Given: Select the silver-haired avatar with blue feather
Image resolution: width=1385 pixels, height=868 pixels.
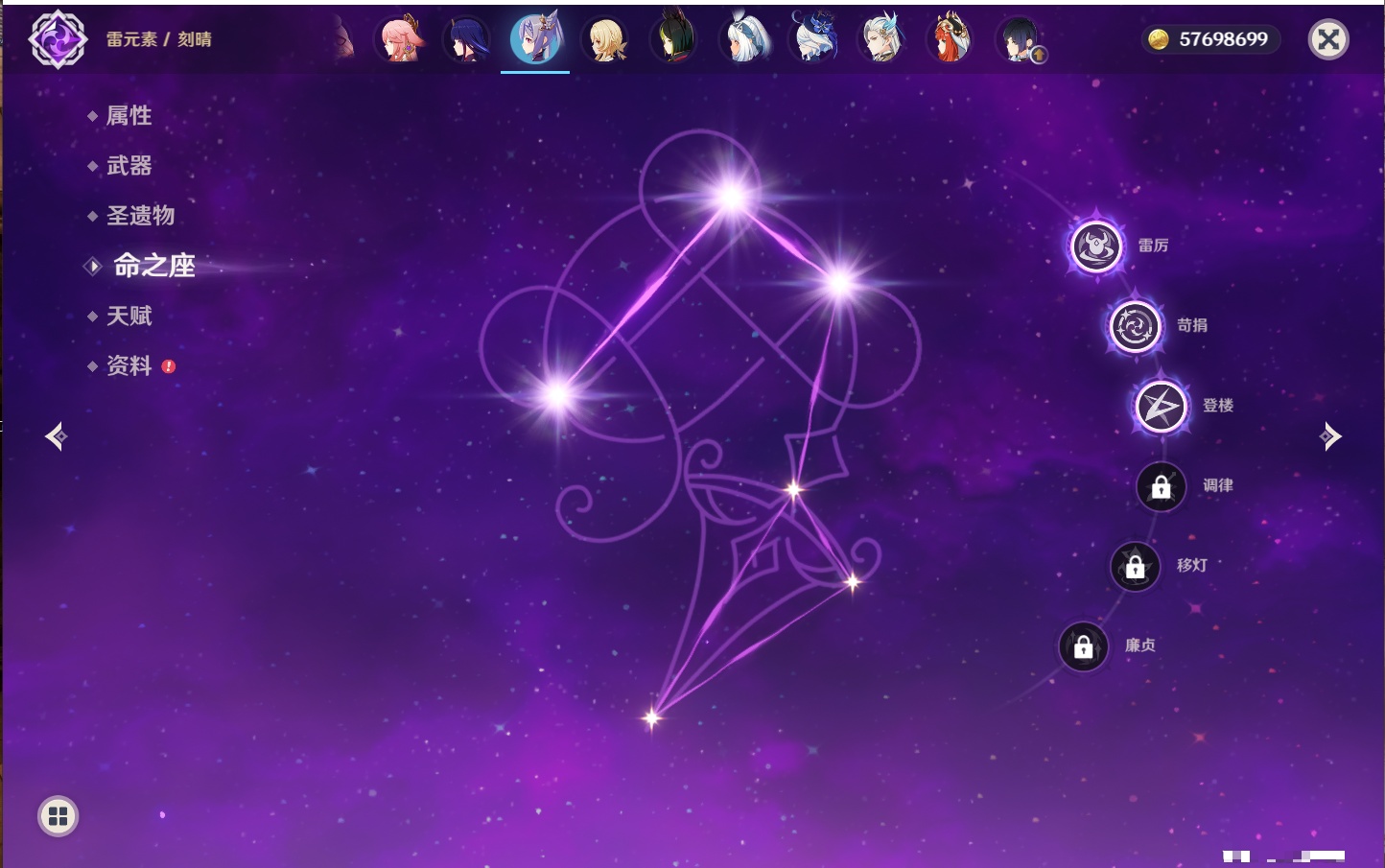Looking at the screenshot, I should (x=881, y=39).
